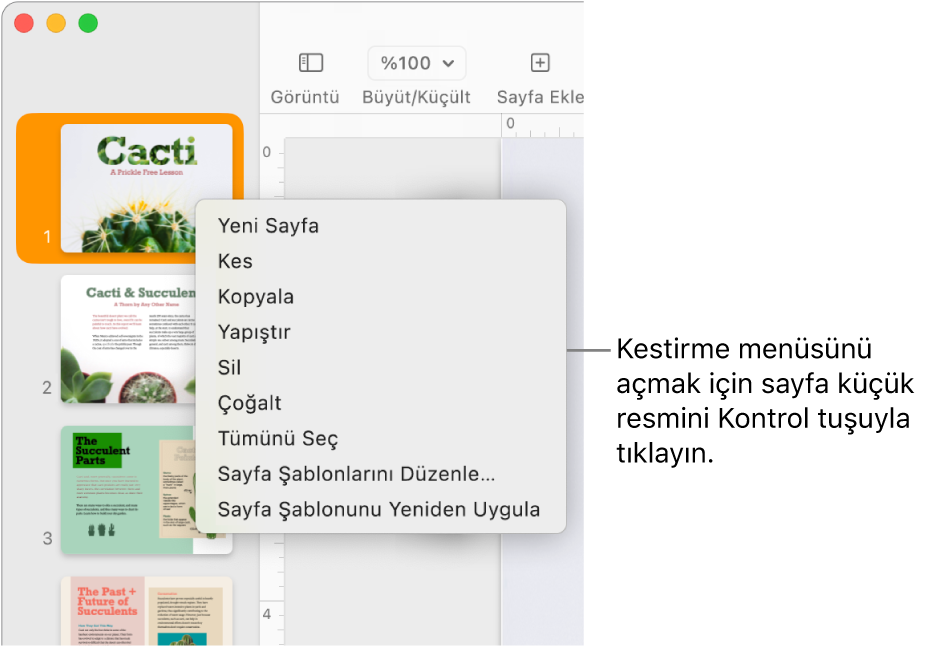Viewport: 929px width, 646px height.
Task: Click the red close window button
Action: coord(24,23)
